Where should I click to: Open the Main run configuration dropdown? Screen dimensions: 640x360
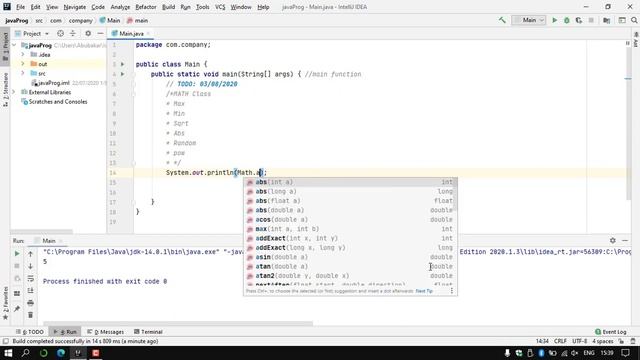coord(529,20)
